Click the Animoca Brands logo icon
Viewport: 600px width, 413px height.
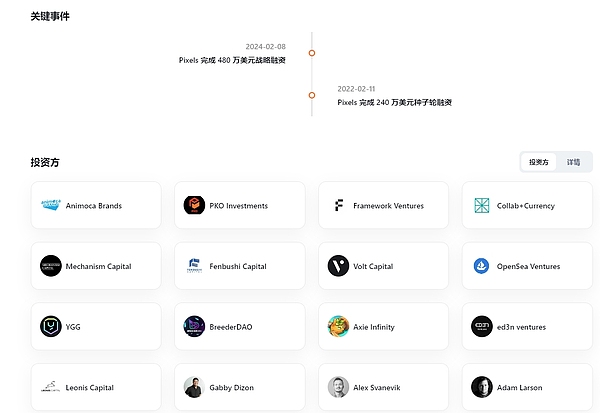[x=51, y=206]
